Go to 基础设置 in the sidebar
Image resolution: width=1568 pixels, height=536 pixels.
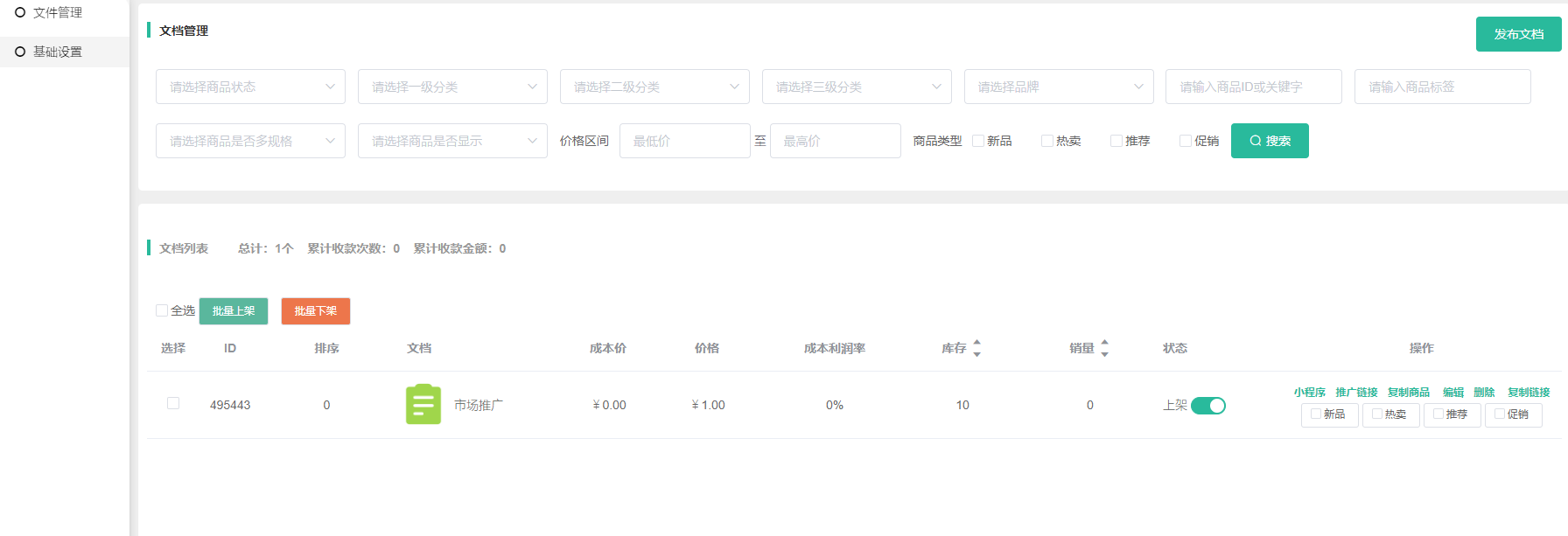tap(58, 52)
